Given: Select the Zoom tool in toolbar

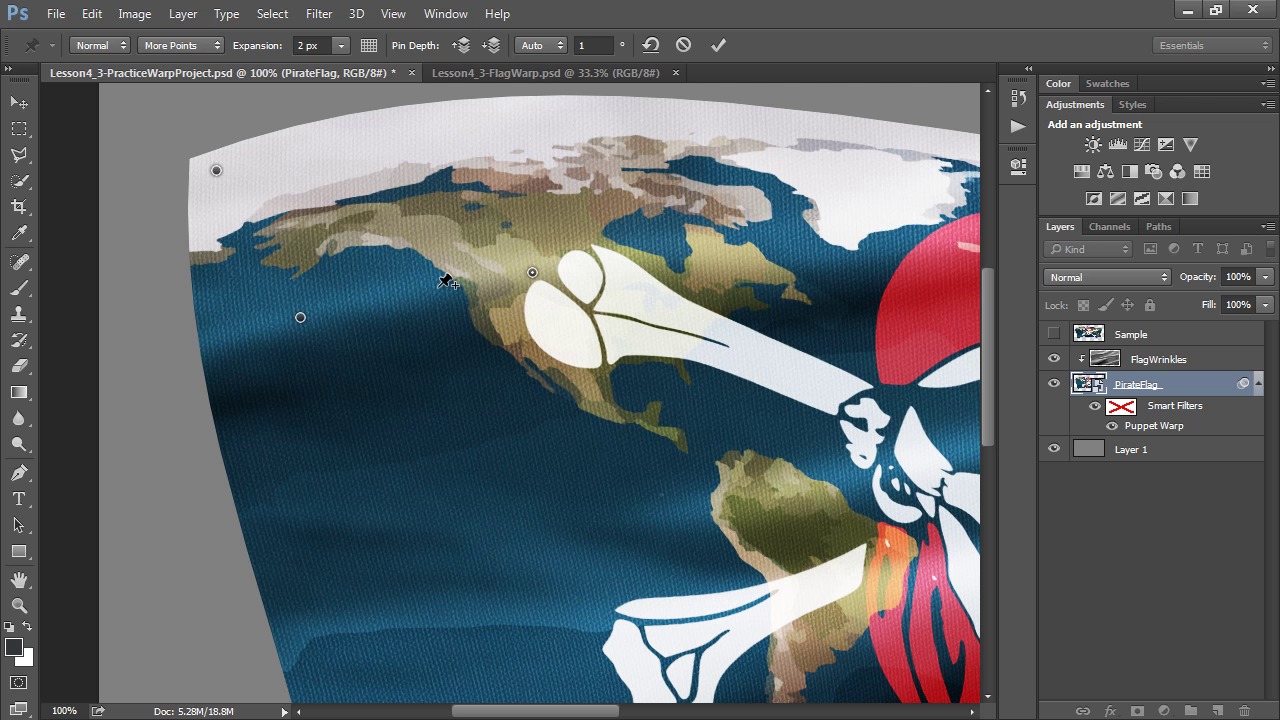Looking at the screenshot, I should [x=19, y=605].
